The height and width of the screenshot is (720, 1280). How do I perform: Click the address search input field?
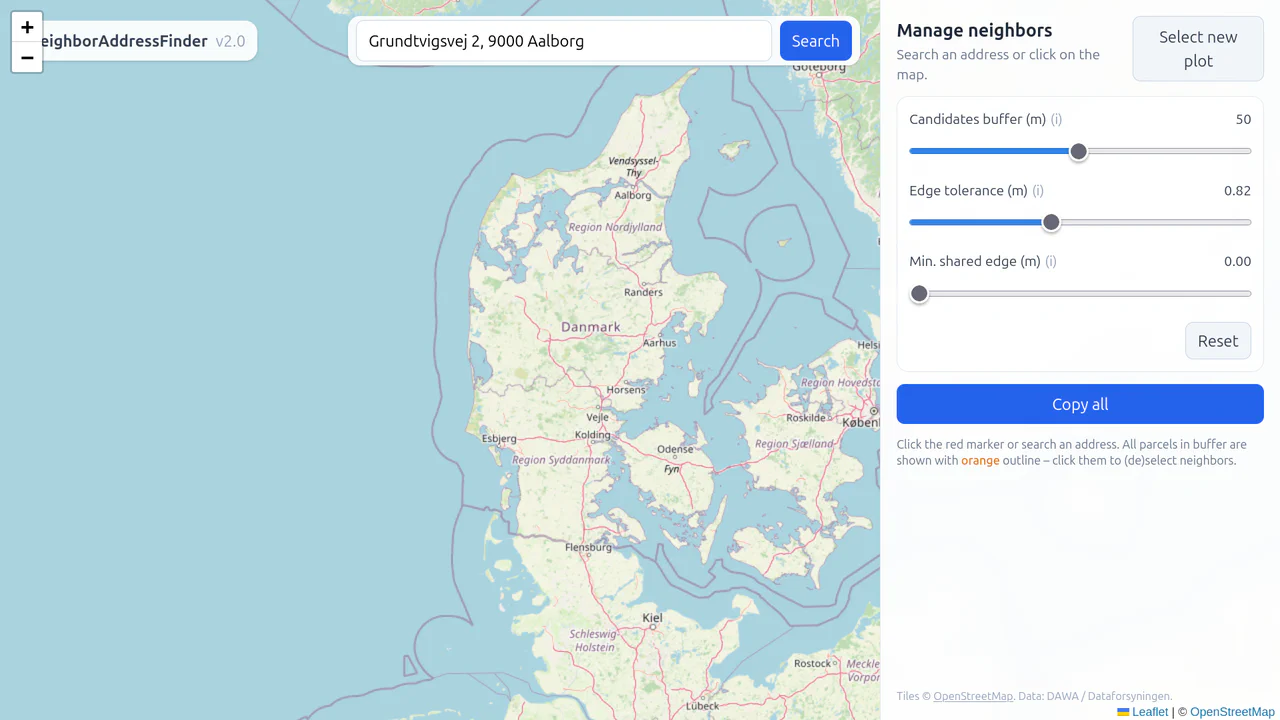coord(564,41)
